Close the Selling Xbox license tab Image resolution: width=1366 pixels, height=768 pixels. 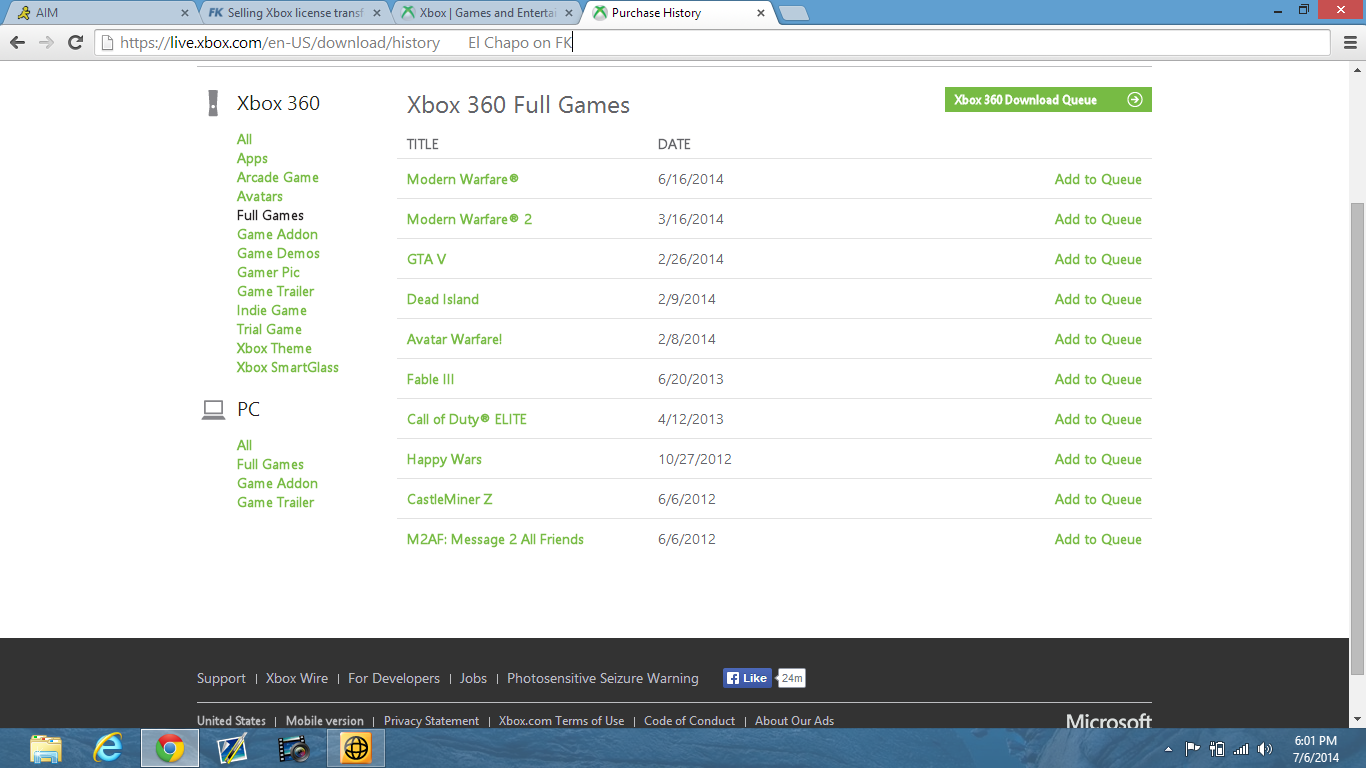click(x=377, y=13)
